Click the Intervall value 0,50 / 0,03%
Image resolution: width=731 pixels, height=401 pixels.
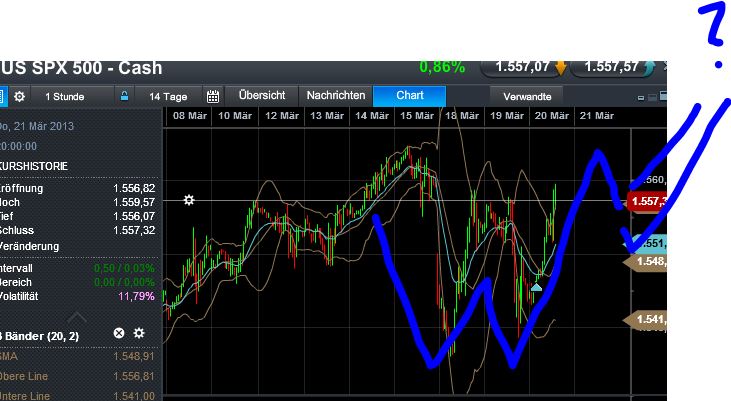(x=124, y=268)
